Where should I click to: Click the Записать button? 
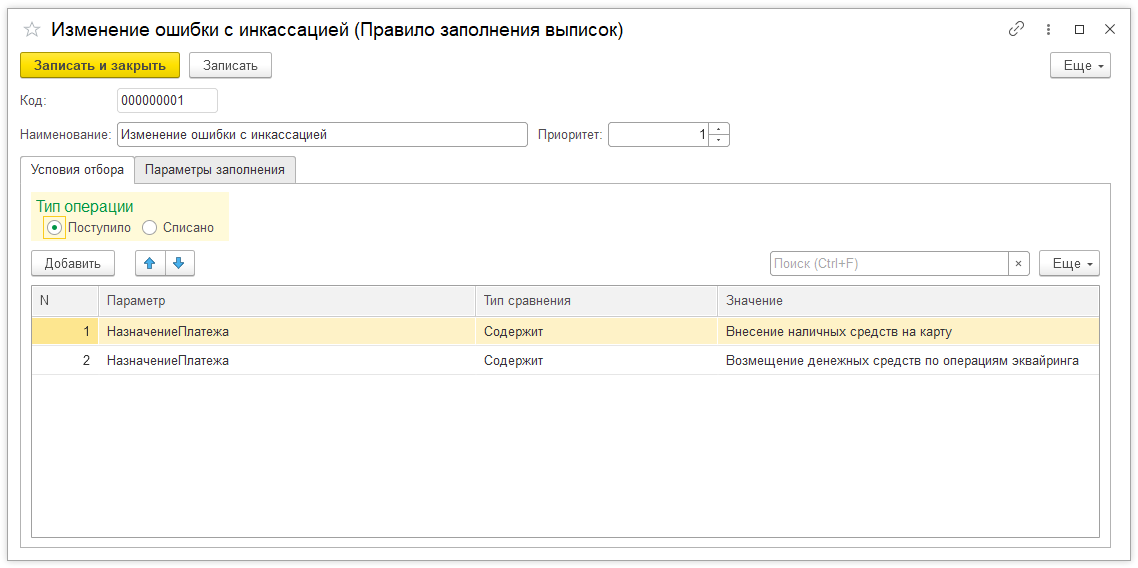point(231,65)
